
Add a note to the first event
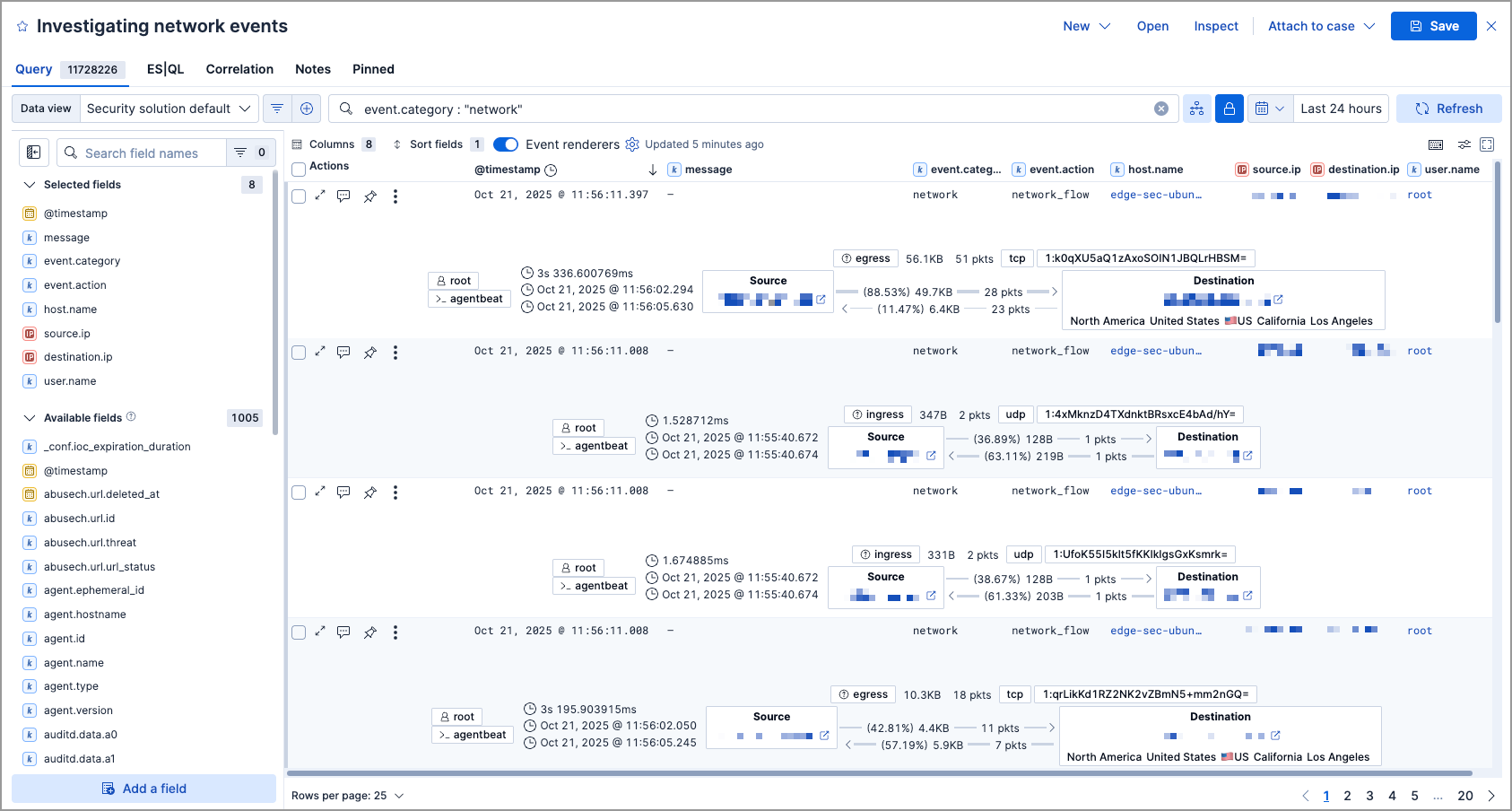point(344,196)
